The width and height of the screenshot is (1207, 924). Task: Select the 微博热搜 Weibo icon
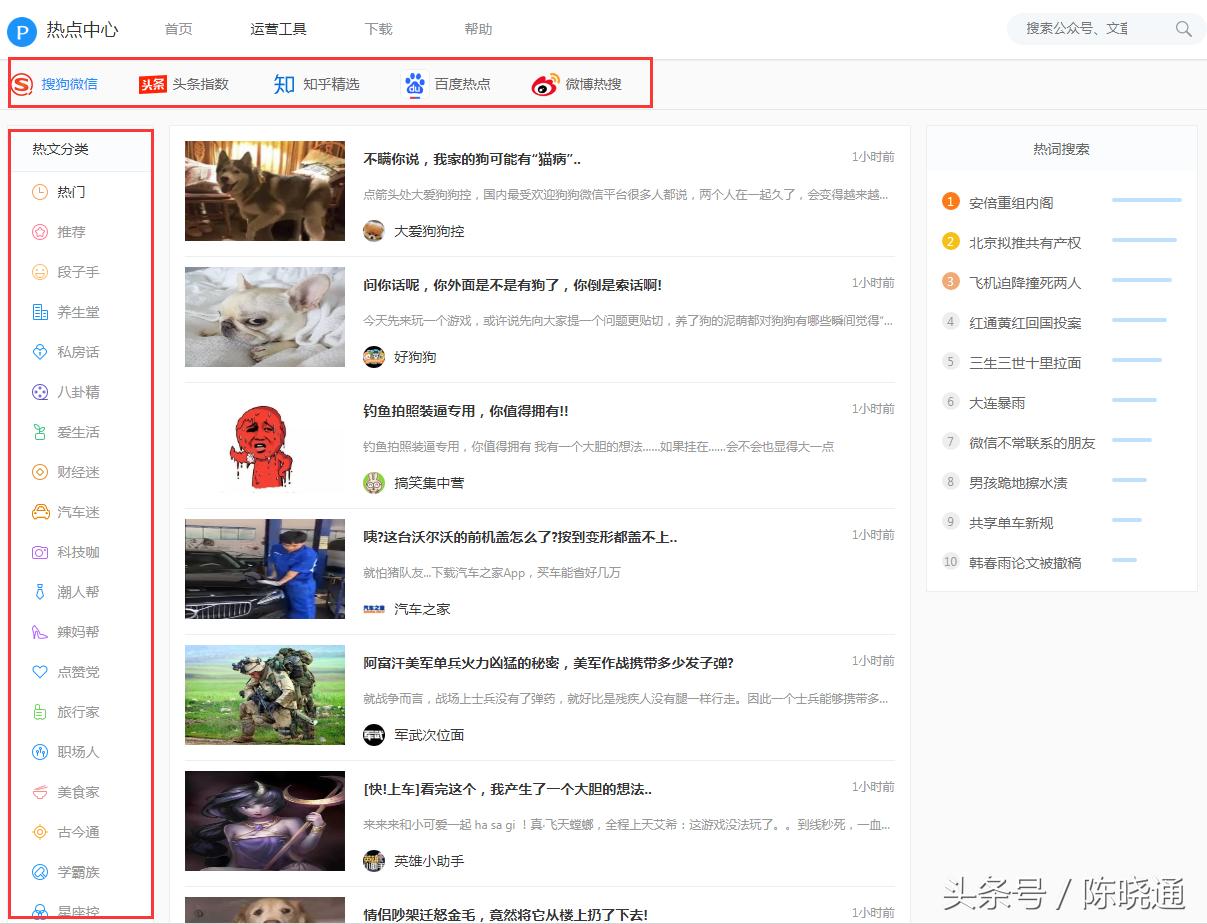[x=545, y=85]
